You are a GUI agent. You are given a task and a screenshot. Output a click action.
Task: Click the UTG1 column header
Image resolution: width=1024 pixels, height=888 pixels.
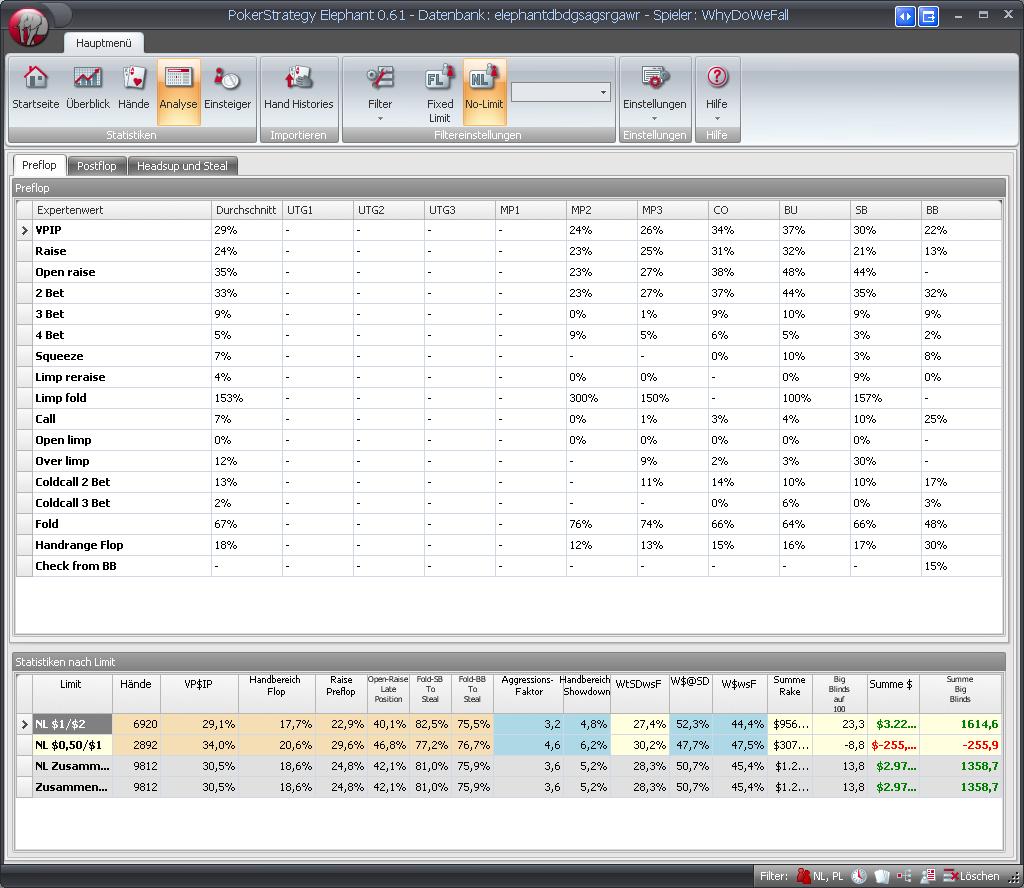click(317, 210)
